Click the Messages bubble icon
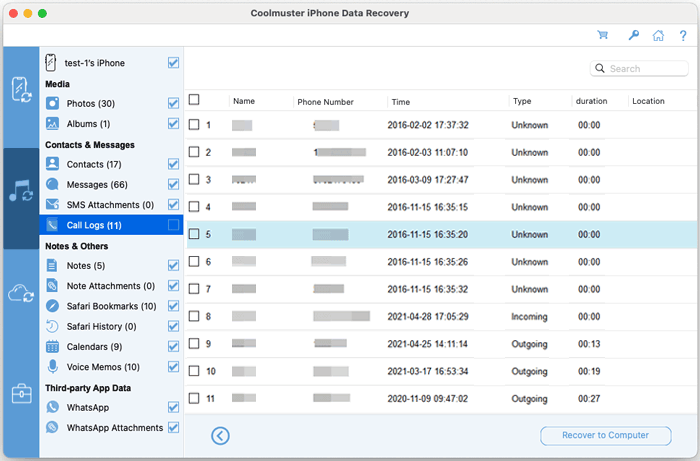The width and height of the screenshot is (700, 461). point(52,184)
